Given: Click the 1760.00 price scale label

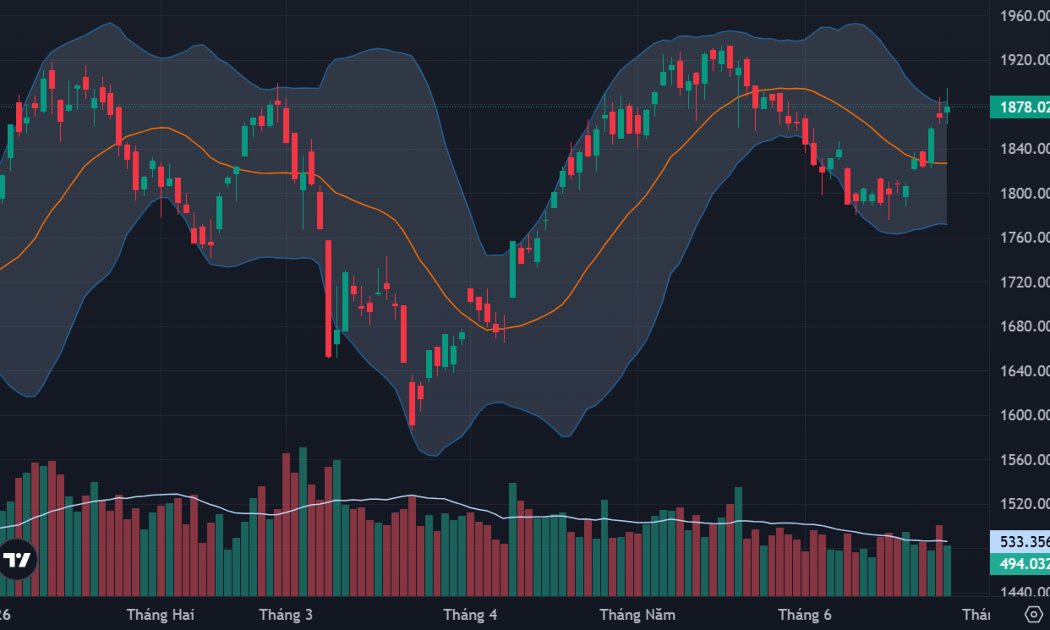Looking at the screenshot, I should coord(1025,238).
